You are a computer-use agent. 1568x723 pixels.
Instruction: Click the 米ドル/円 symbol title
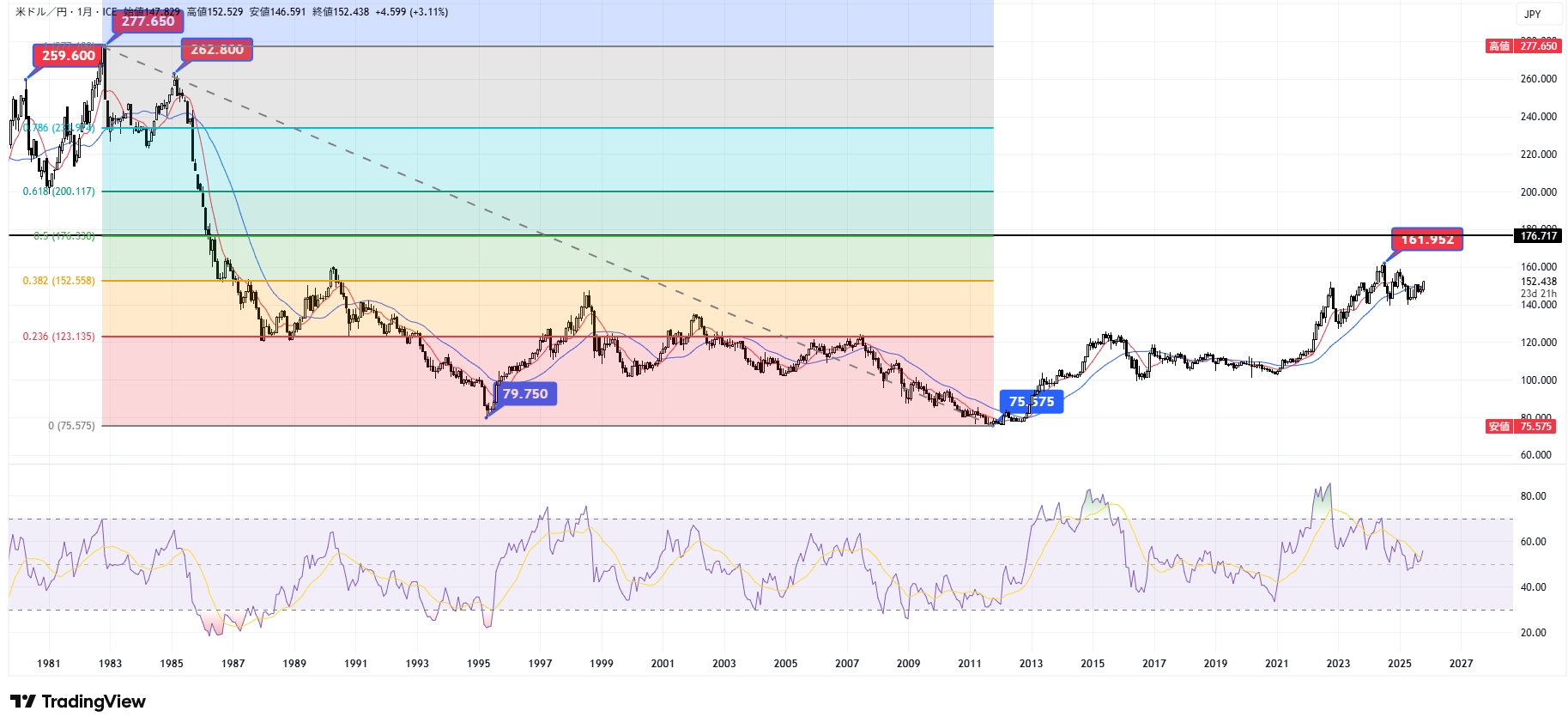pos(43,12)
